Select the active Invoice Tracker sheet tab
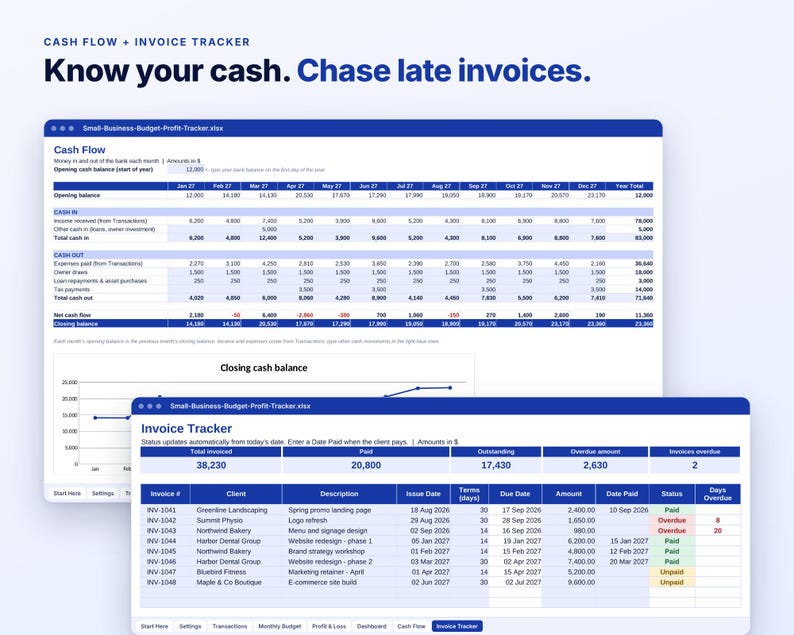The height and width of the screenshot is (635, 794). [x=457, y=626]
